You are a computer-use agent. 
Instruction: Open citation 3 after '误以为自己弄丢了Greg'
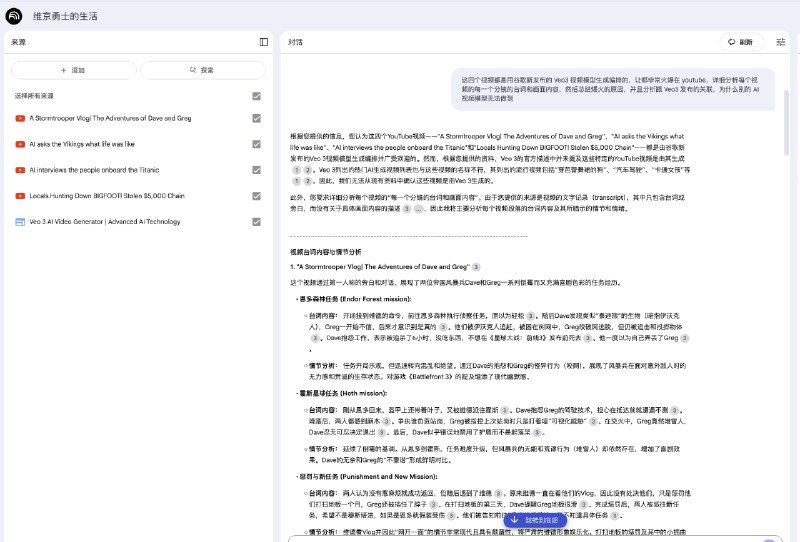click(x=685, y=338)
